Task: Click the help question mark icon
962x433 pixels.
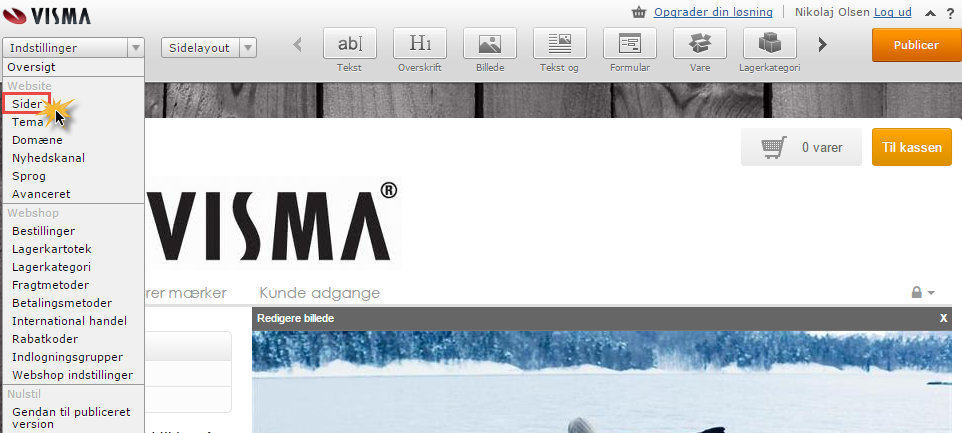Action: tap(950, 13)
